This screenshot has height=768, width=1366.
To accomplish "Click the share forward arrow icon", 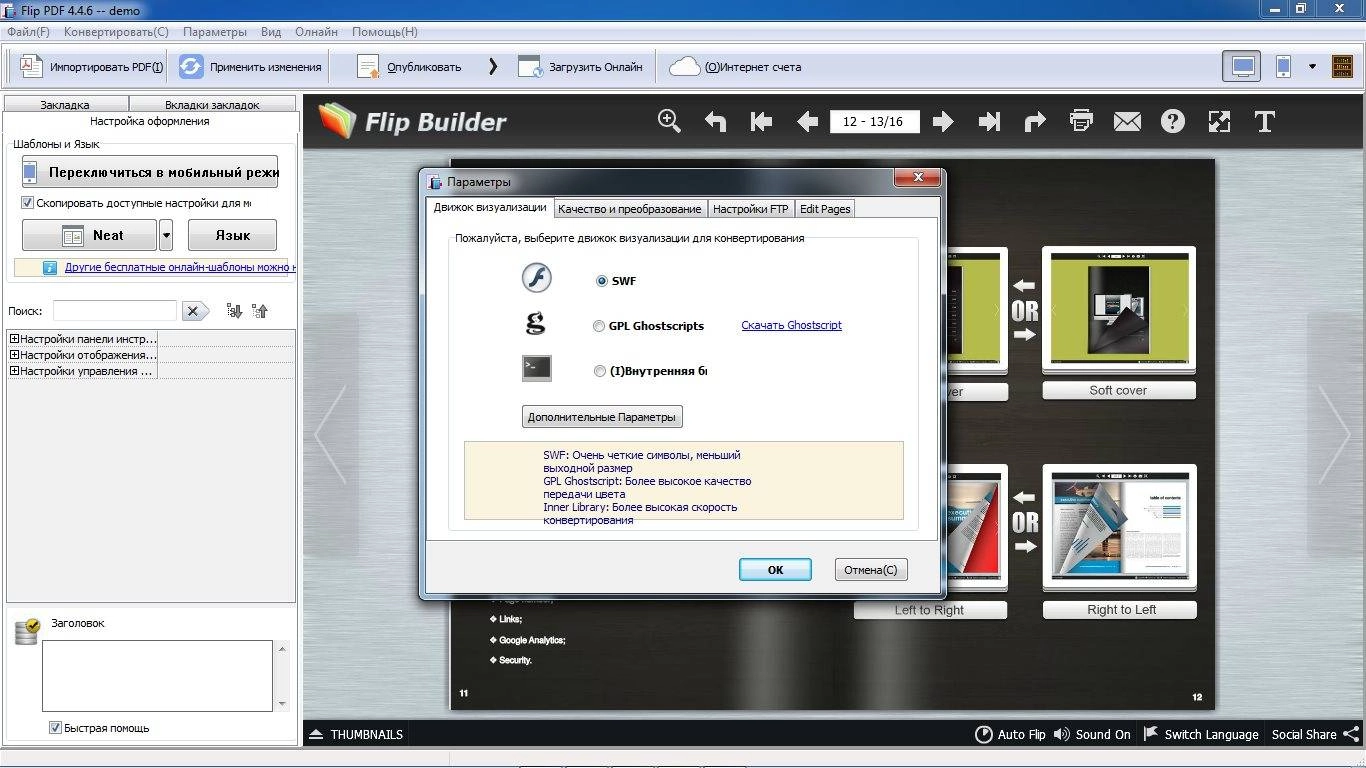I will coord(1035,122).
